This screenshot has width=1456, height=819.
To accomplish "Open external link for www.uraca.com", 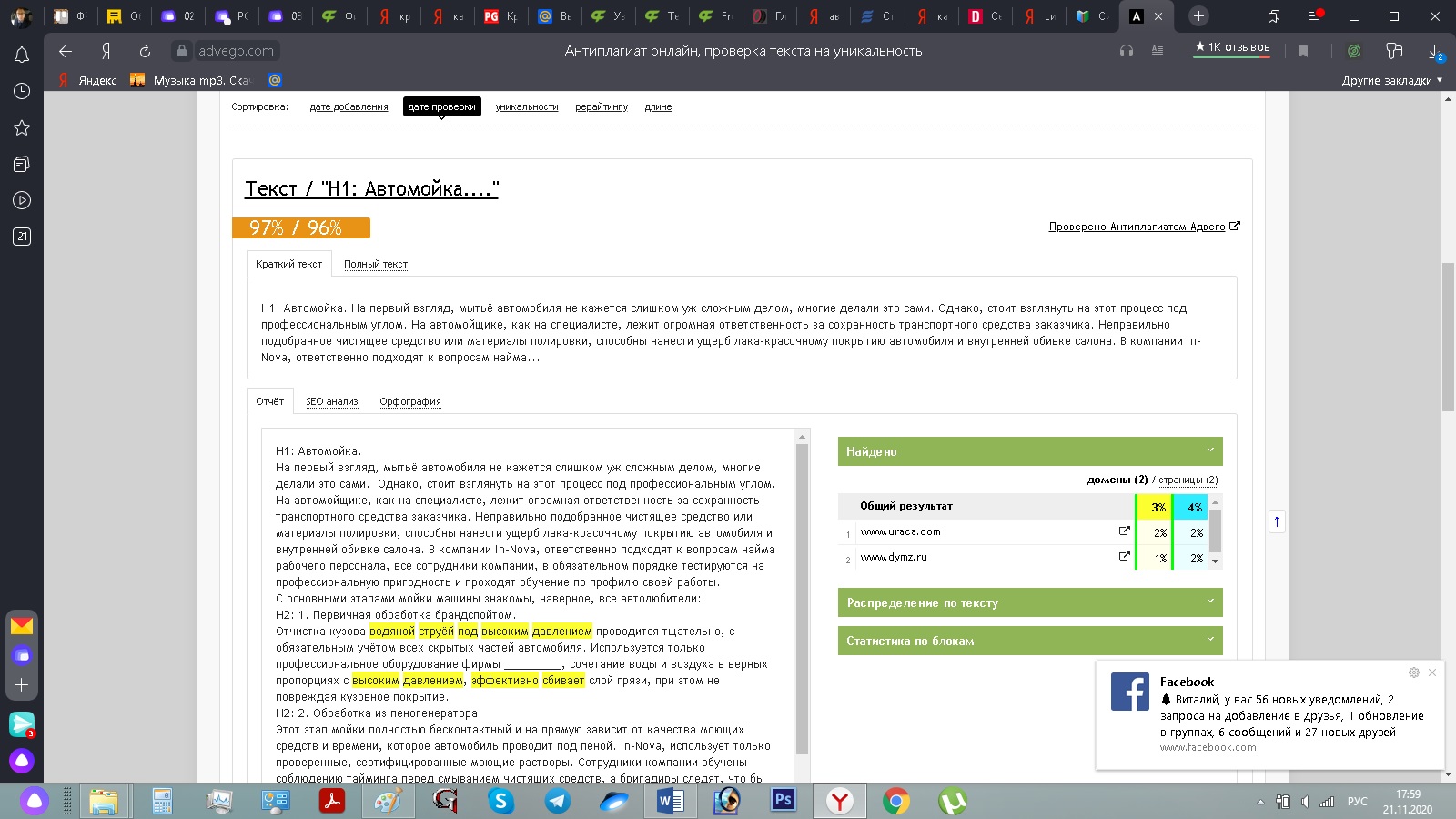I will (x=1124, y=531).
